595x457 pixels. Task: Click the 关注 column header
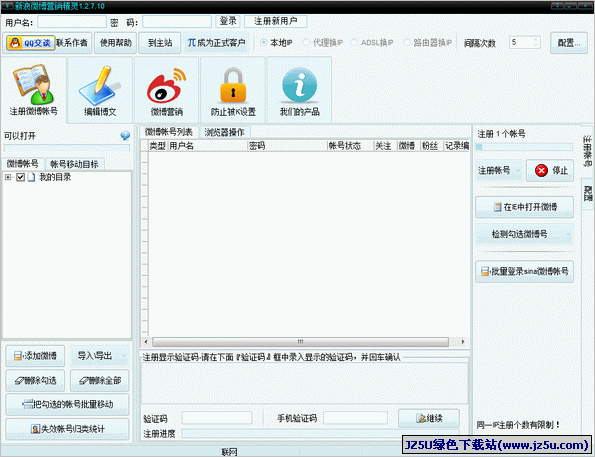point(385,146)
